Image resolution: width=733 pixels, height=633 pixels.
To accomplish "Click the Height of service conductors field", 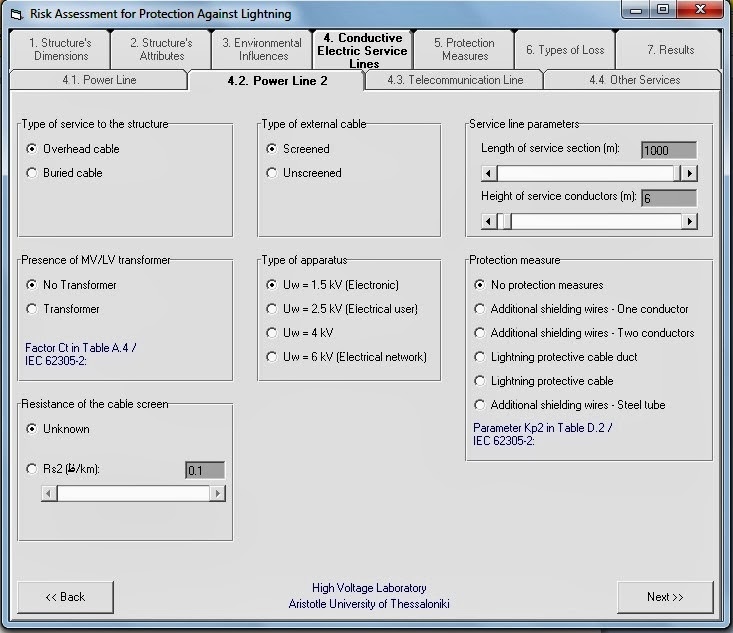I will click(x=668, y=198).
